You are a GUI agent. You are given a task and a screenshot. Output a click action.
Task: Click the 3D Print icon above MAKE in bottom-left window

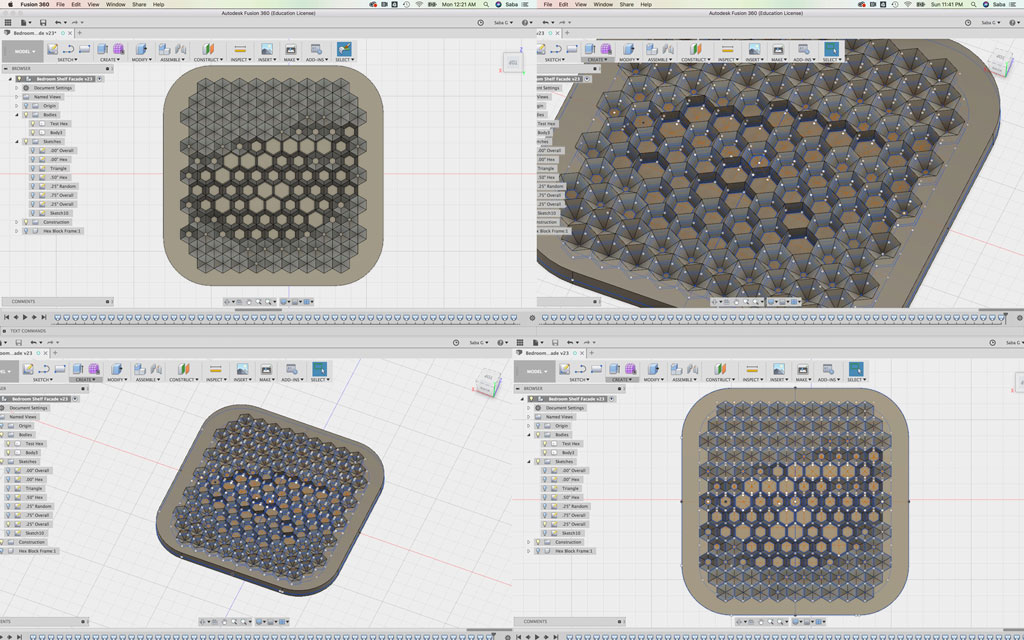point(267,369)
